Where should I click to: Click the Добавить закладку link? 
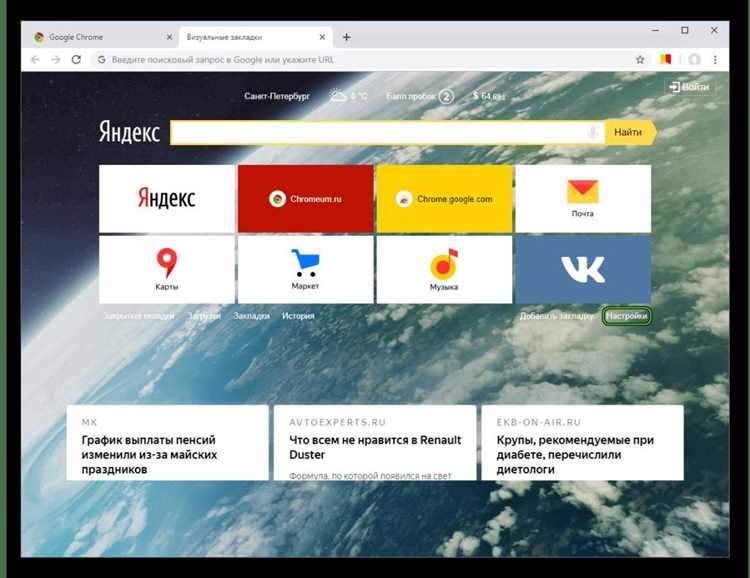coord(556,316)
